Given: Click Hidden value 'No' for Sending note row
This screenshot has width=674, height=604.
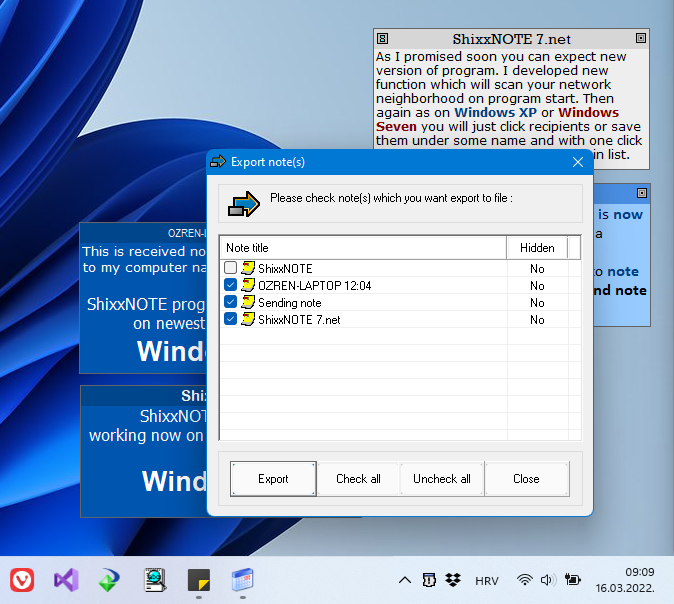Looking at the screenshot, I should (x=537, y=303).
